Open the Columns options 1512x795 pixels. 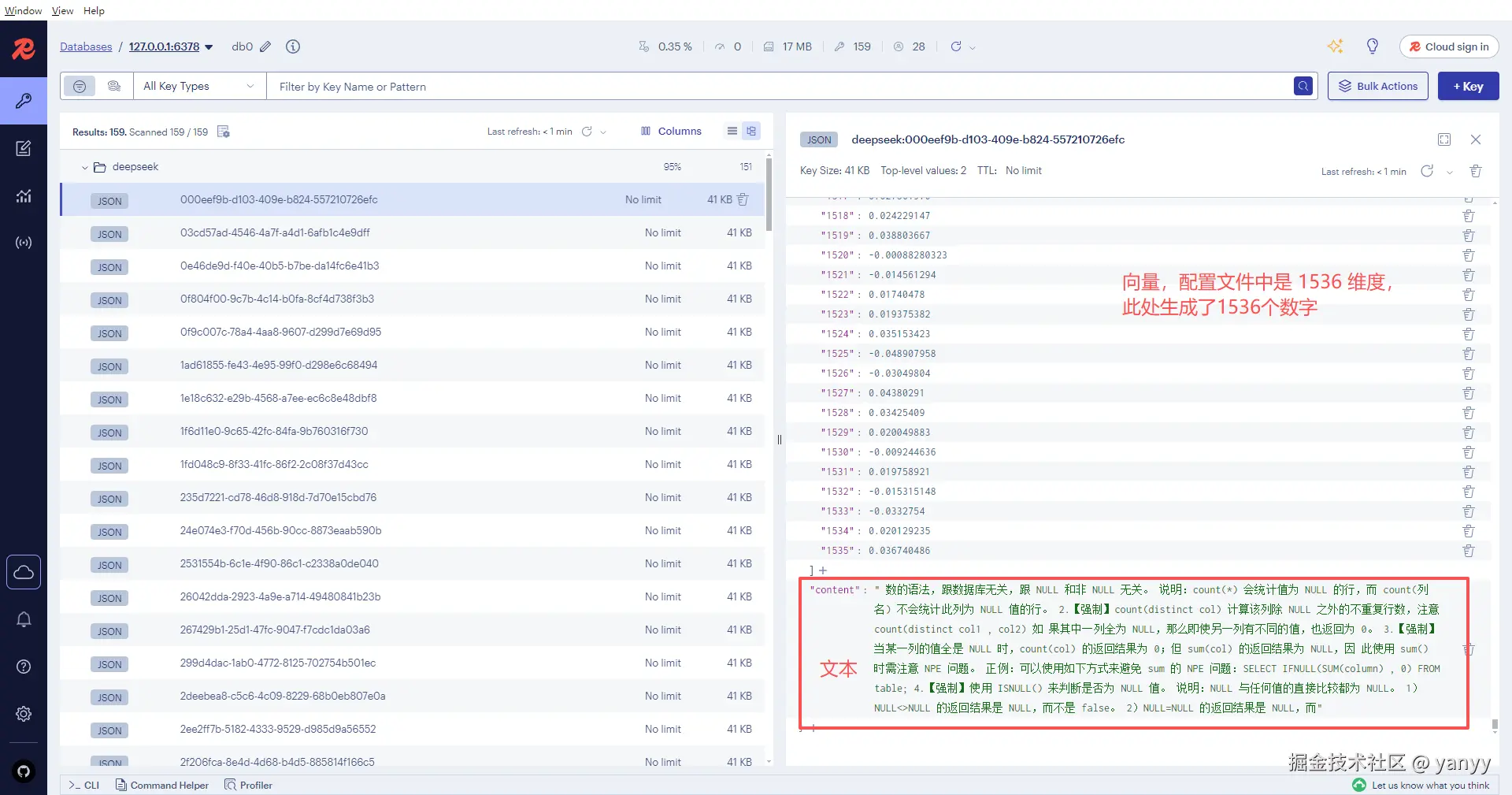[x=671, y=131]
